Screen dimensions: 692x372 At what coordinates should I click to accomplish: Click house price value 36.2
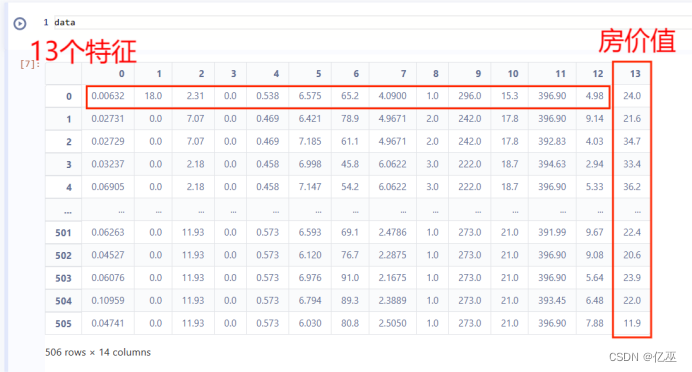click(632, 187)
